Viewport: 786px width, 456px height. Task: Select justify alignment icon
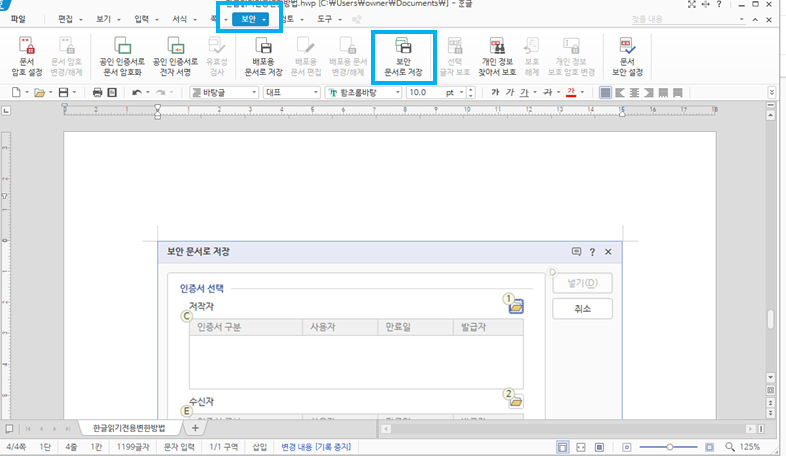point(606,93)
